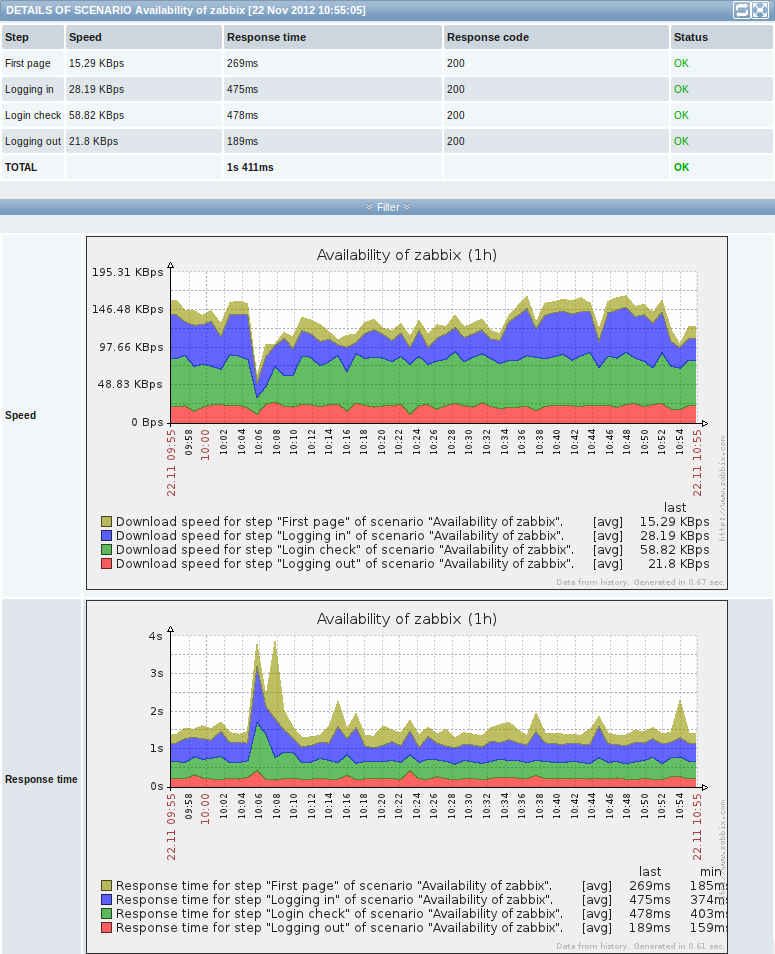Viewport: 775px width, 954px height.
Task: Click the 10:00 red time label on Speed graph
Action: point(205,445)
